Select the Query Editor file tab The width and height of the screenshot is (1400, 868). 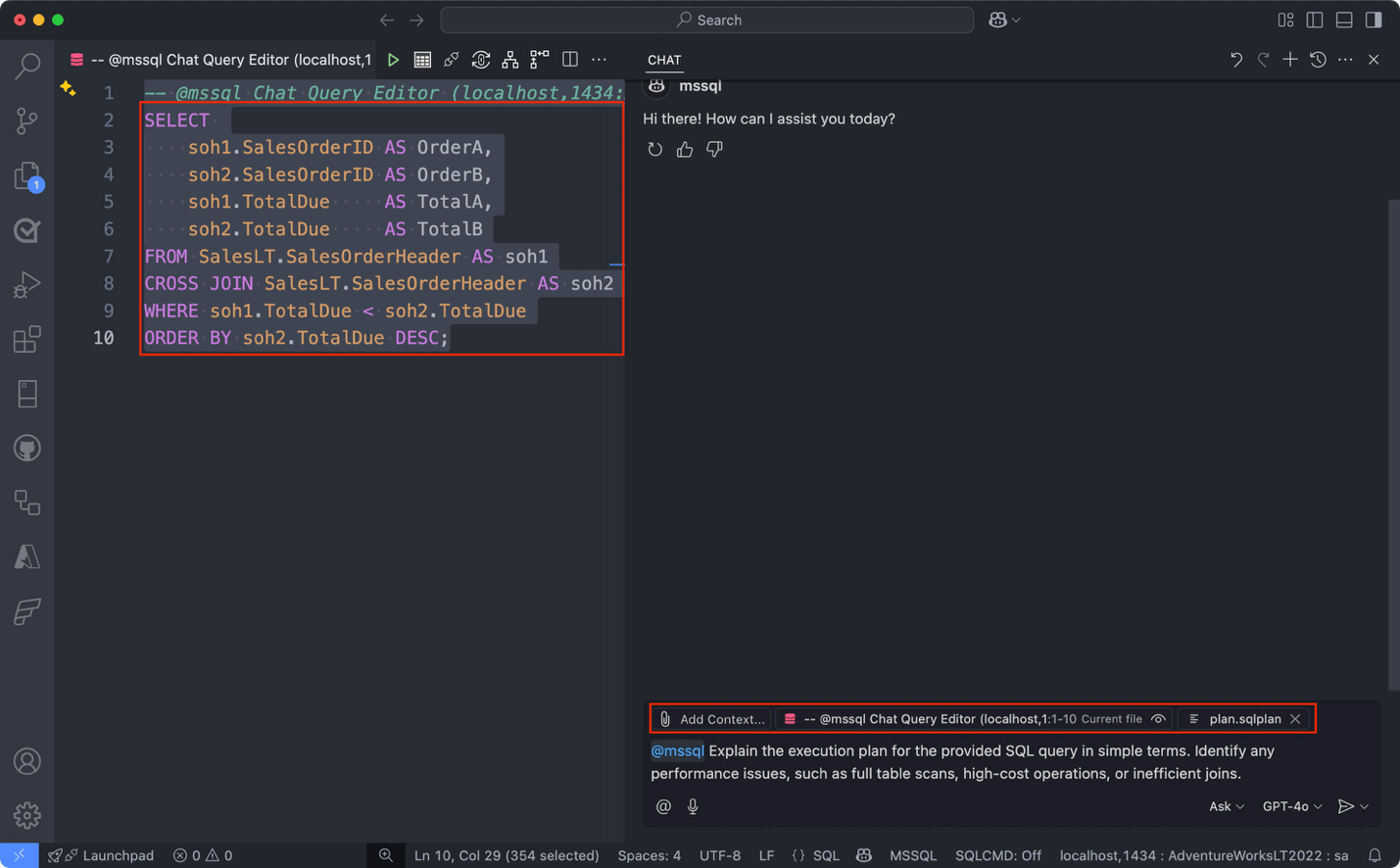click(225, 59)
